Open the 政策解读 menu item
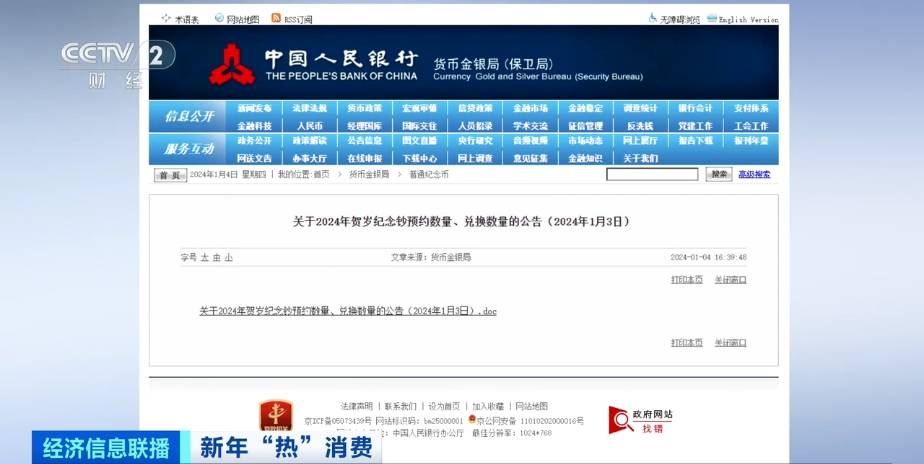The height and width of the screenshot is (464, 924). click(309, 141)
